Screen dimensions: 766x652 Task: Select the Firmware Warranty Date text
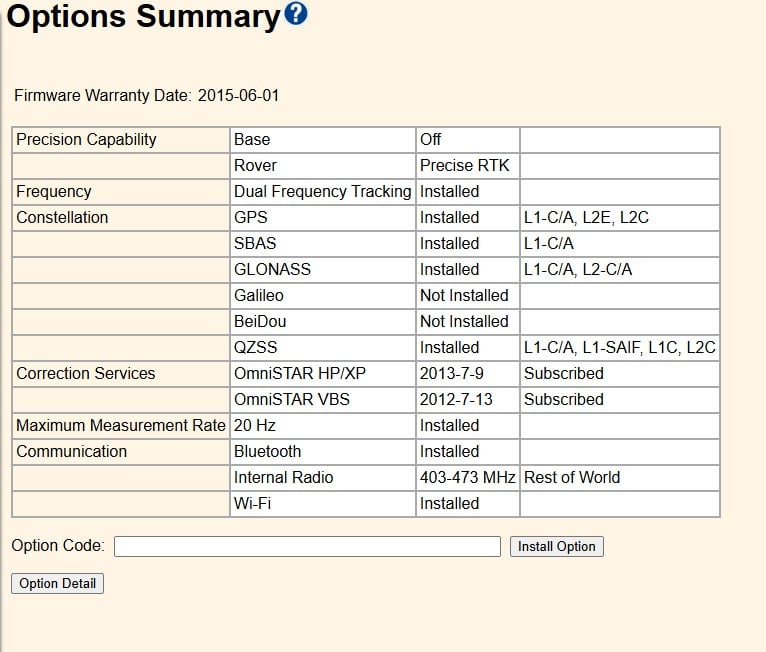pyautogui.click(x=146, y=96)
